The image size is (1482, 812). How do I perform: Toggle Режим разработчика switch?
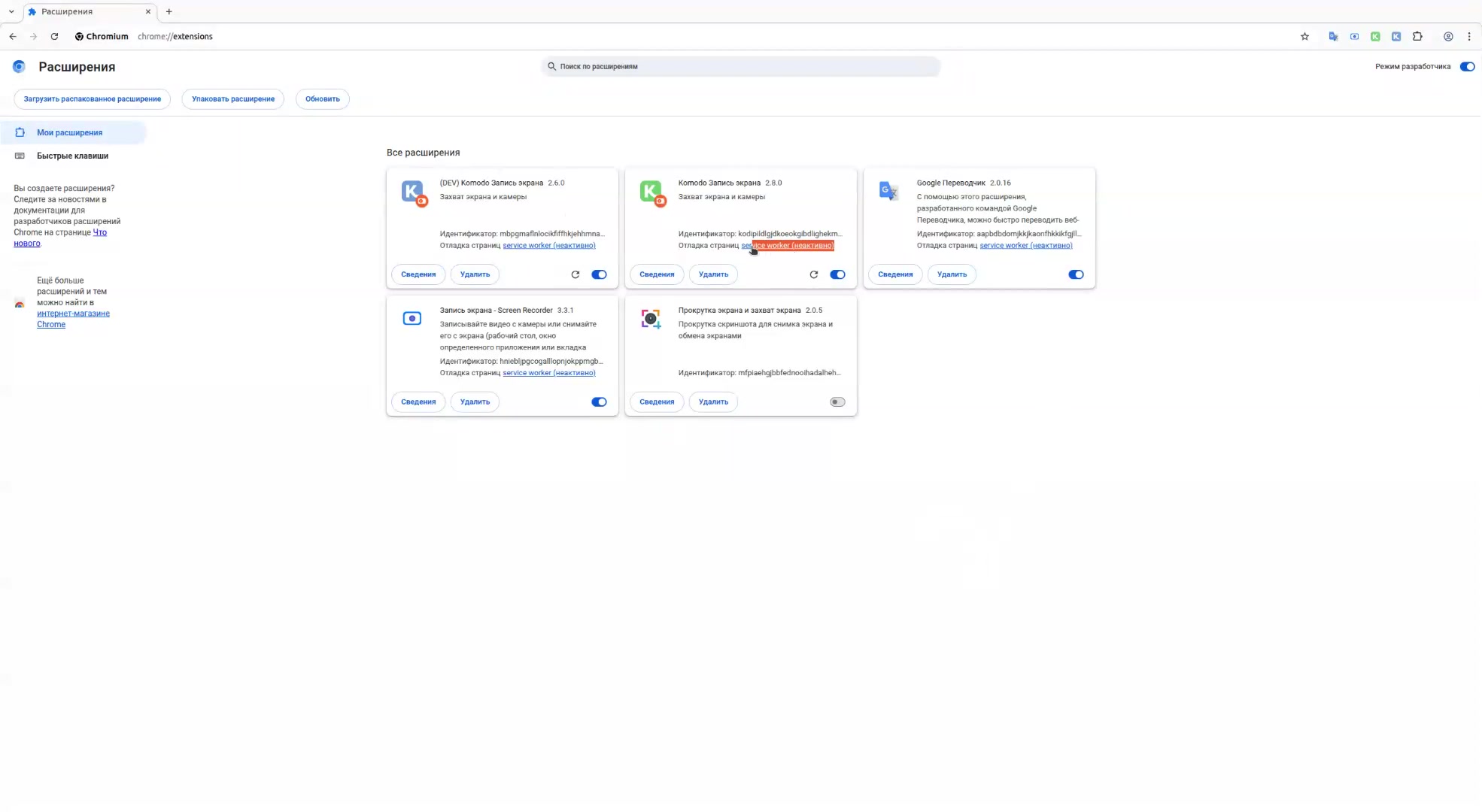pyautogui.click(x=1467, y=66)
